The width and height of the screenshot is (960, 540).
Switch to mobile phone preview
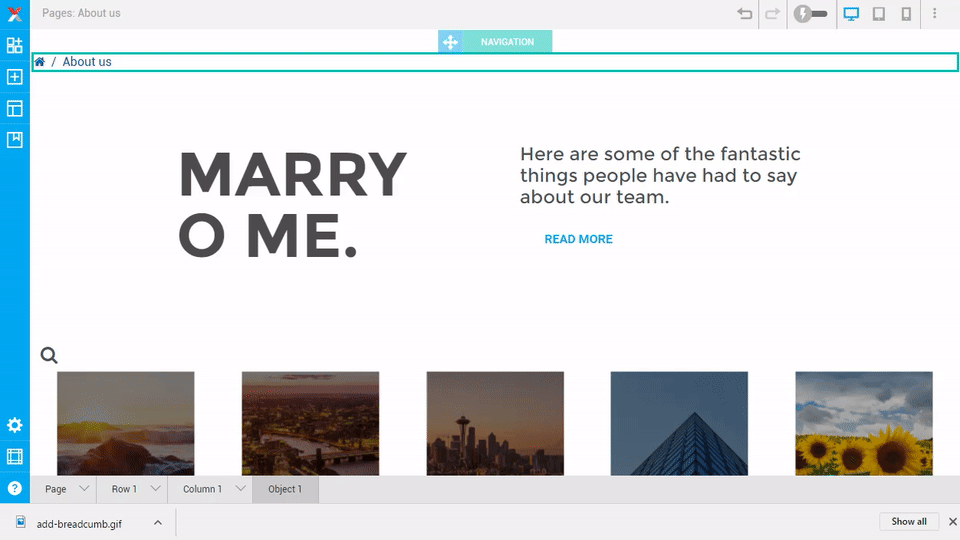click(x=906, y=13)
